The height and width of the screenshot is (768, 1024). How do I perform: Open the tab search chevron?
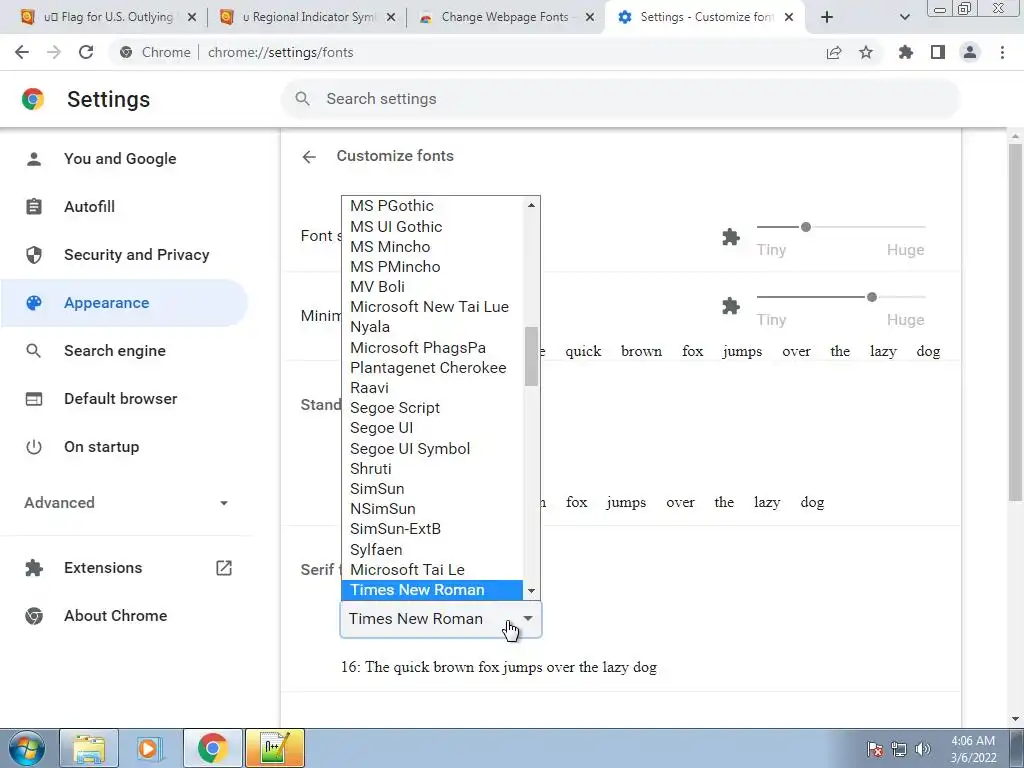(x=904, y=17)
